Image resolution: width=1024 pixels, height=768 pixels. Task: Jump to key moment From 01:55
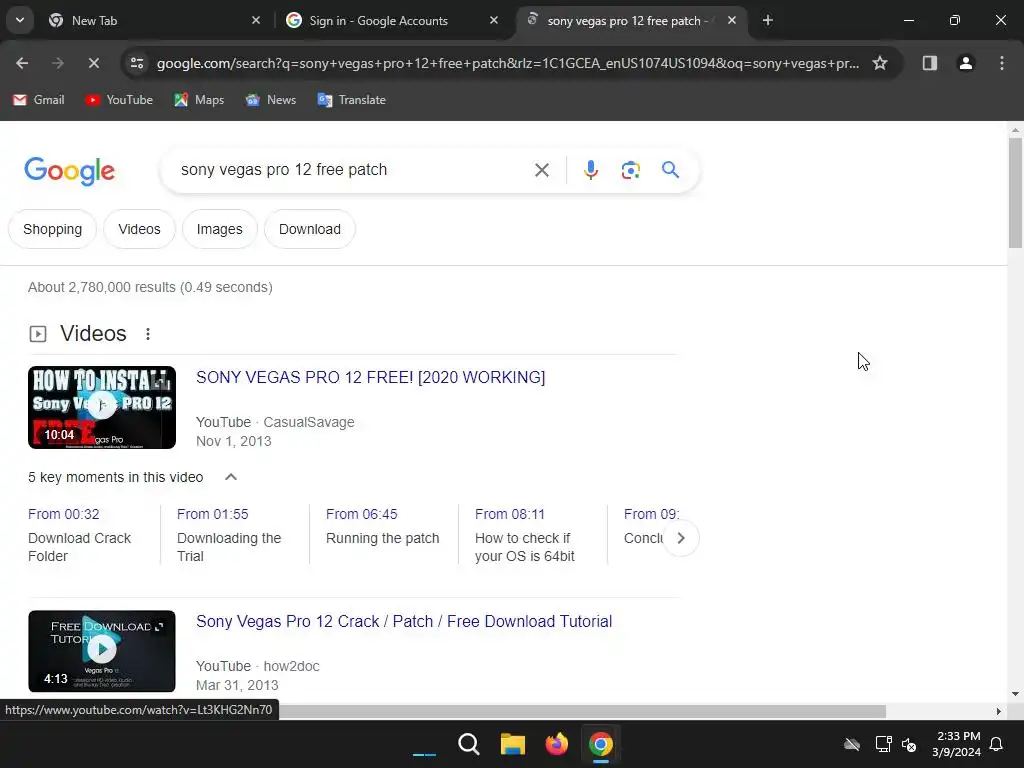point(212,514)
